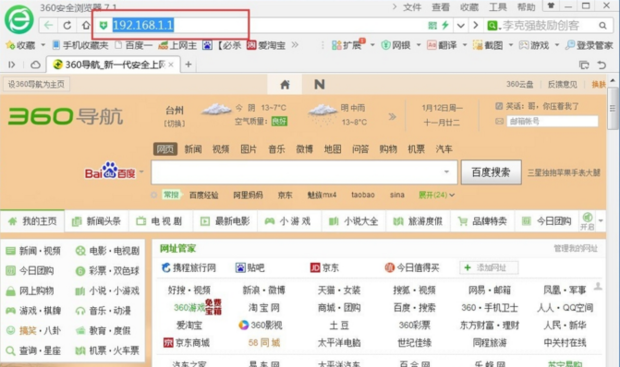Open 反馈意见 link
The width and height of the screenshot is (620, 367).
point(562,84)
